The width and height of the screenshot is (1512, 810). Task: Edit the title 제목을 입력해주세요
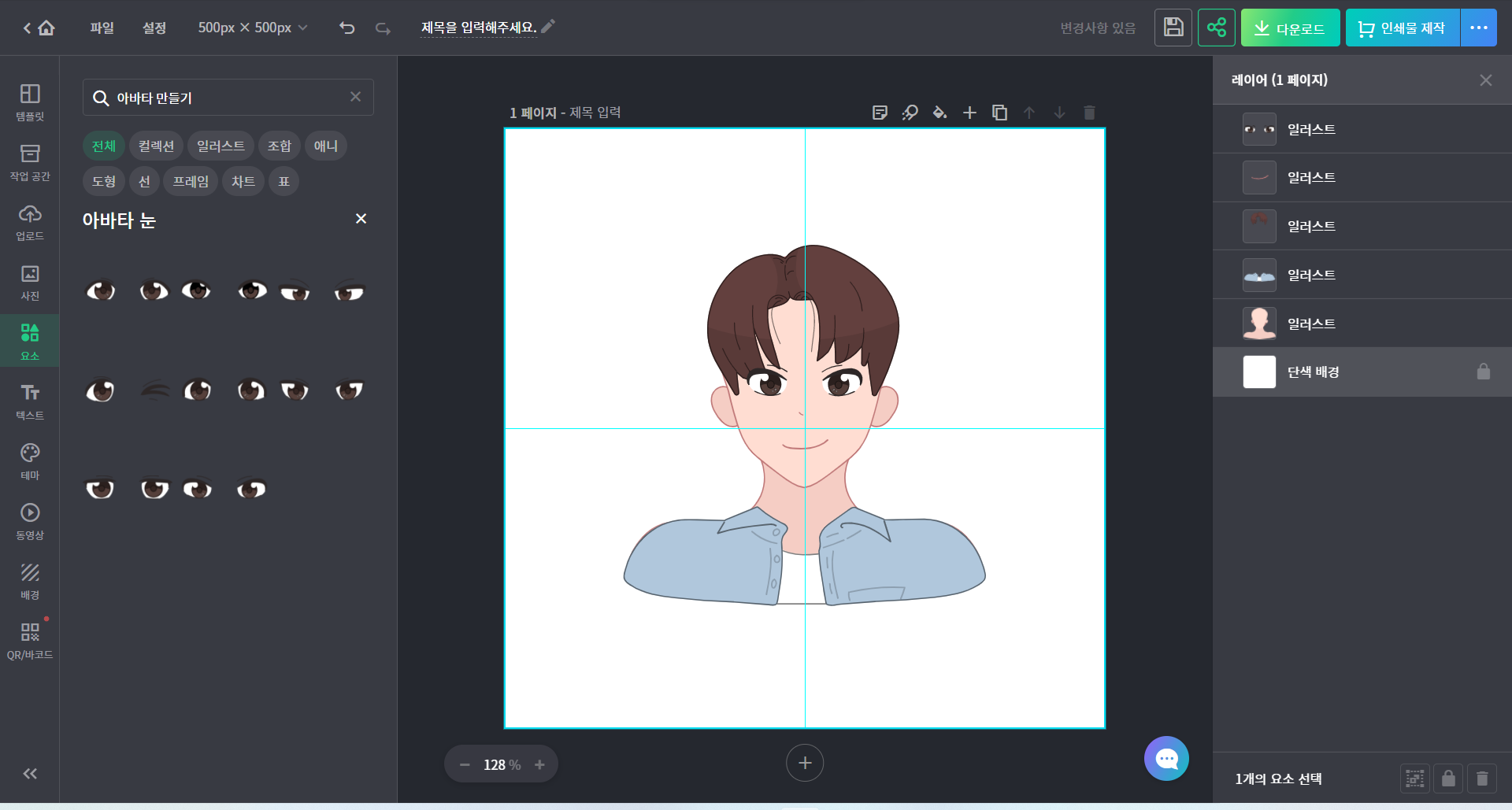479,28
